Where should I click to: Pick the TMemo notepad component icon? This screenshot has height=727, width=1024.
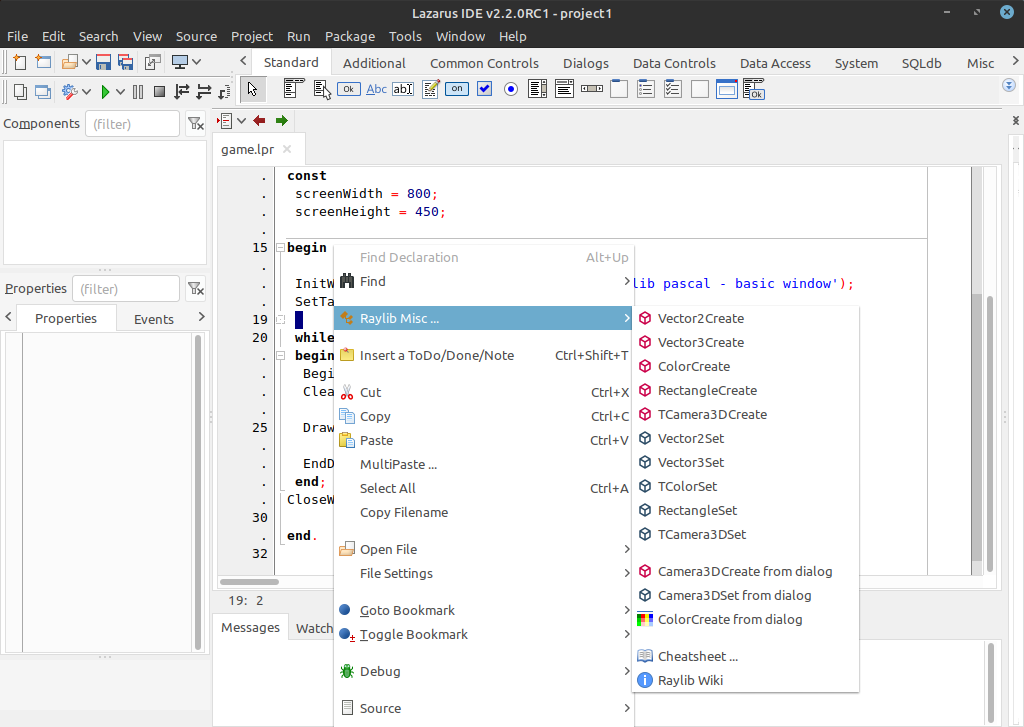[430, 89]
